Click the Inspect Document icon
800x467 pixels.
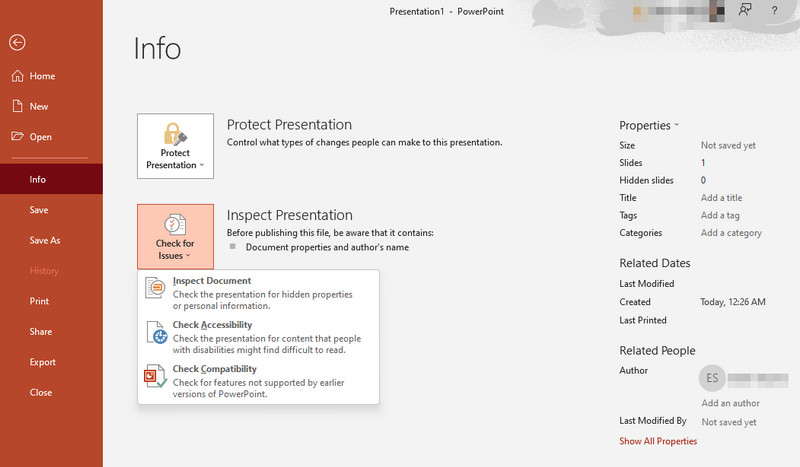click(155, 288)
